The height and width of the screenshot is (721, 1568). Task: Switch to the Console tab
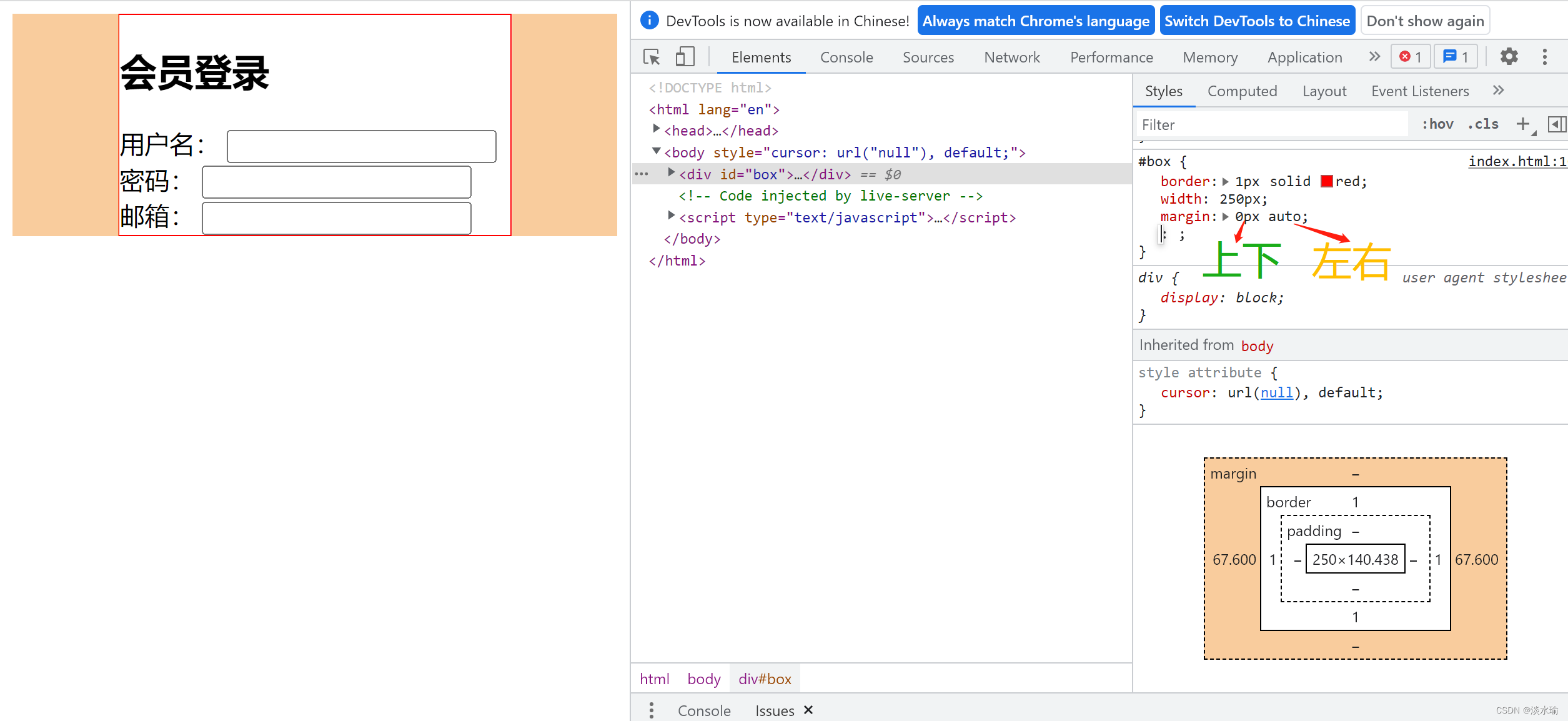846,57
